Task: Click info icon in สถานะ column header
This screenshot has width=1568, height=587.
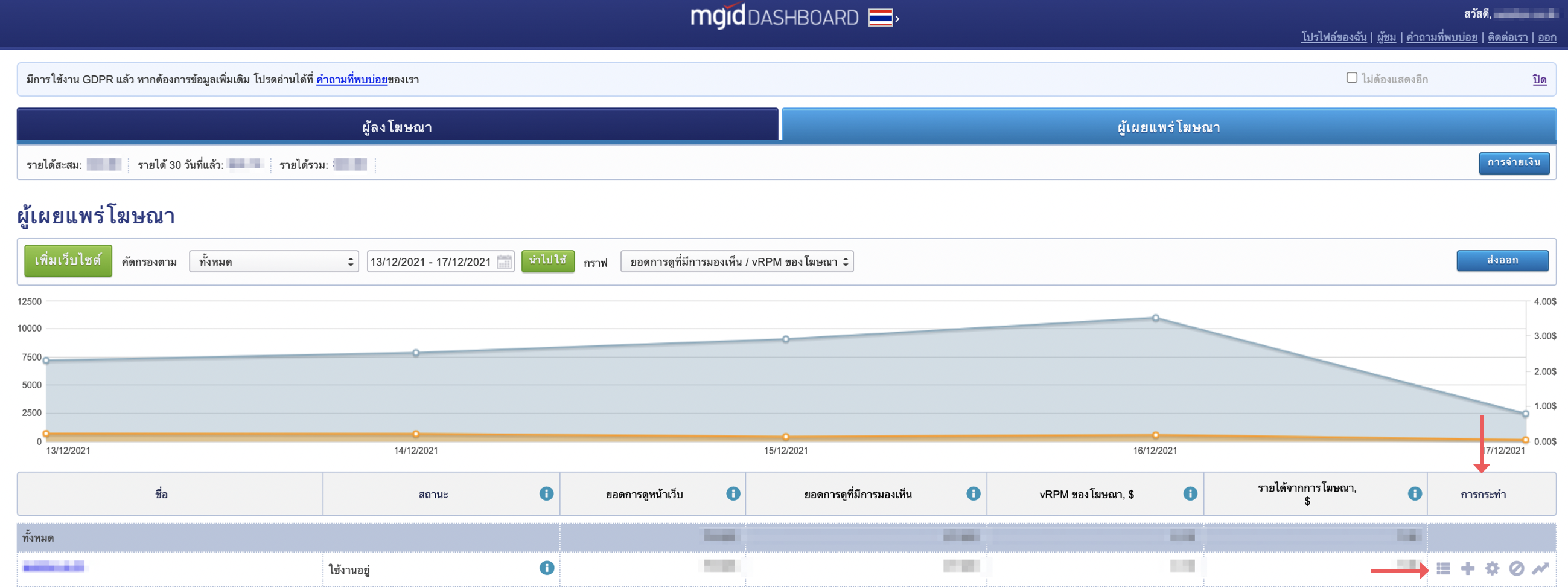Action: (546, 493)
